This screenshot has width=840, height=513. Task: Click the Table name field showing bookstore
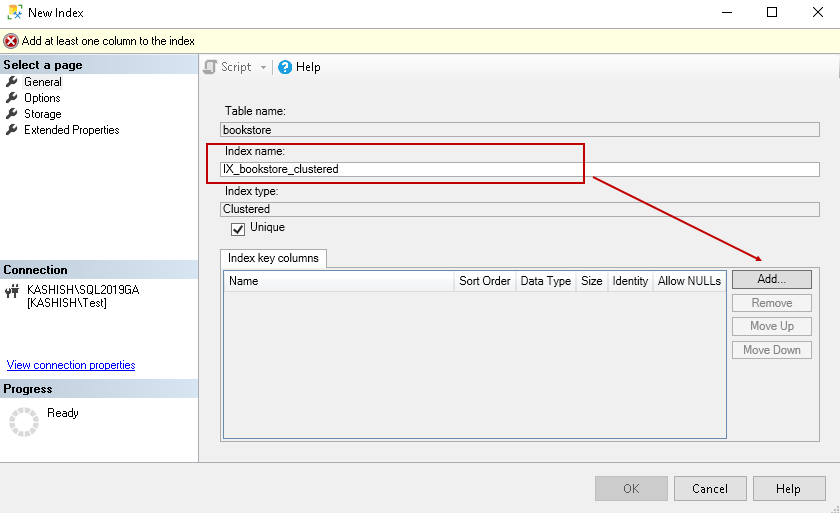point(520,130)
